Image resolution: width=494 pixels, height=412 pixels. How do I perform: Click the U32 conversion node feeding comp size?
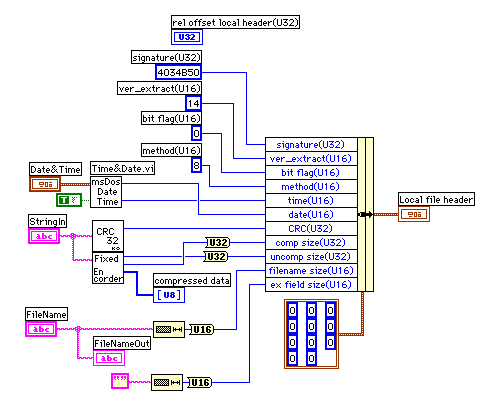click(218, 243)
